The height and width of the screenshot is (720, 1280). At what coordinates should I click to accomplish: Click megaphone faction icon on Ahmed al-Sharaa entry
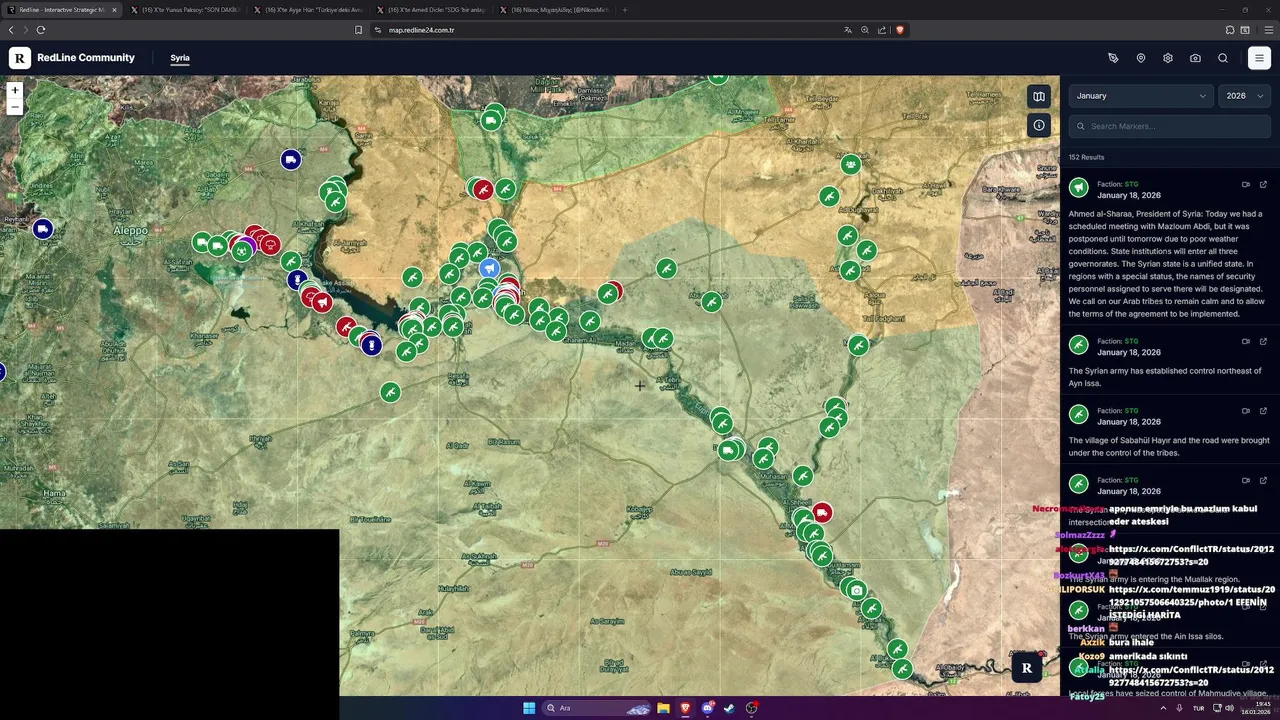[x=1078, y=188]
